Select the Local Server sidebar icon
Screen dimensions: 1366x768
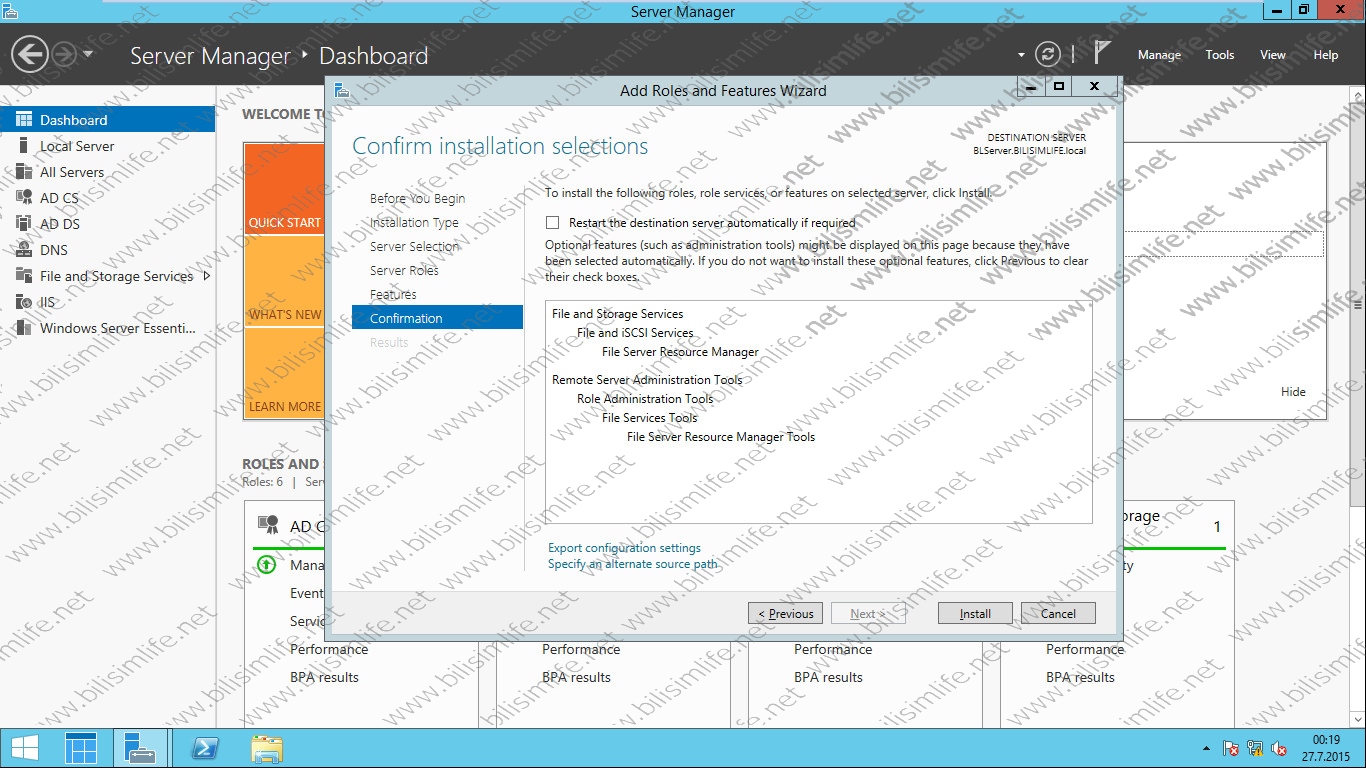[24, 146]
